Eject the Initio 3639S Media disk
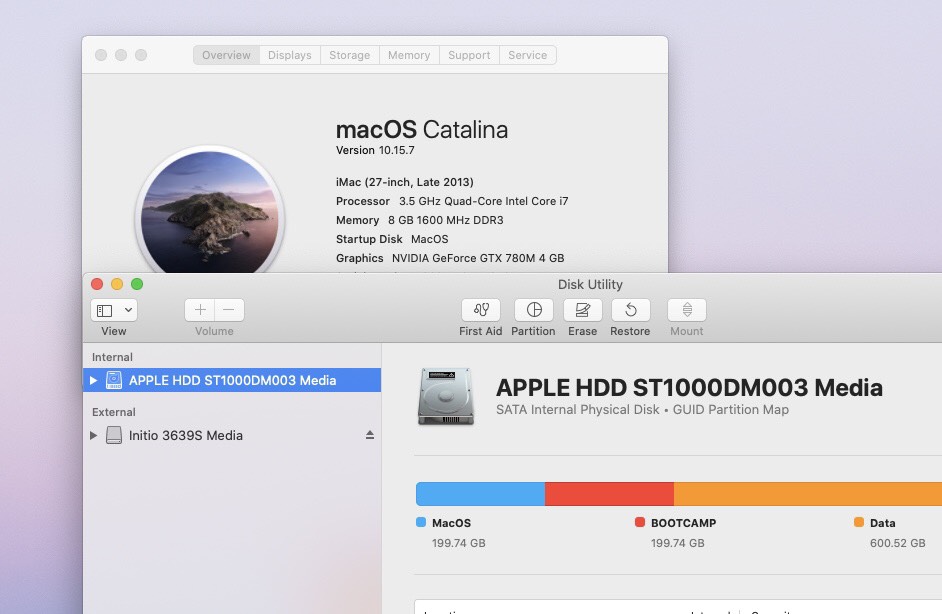 pos(369,435)
